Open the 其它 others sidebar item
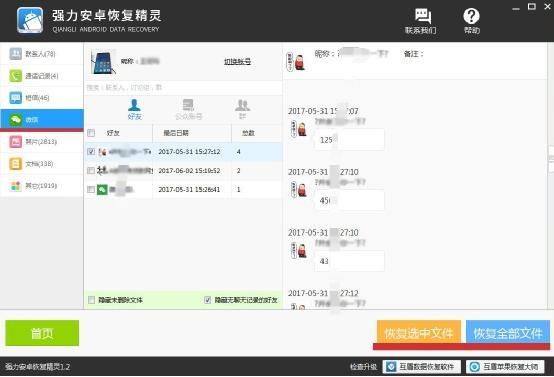 tap(42, 185)
